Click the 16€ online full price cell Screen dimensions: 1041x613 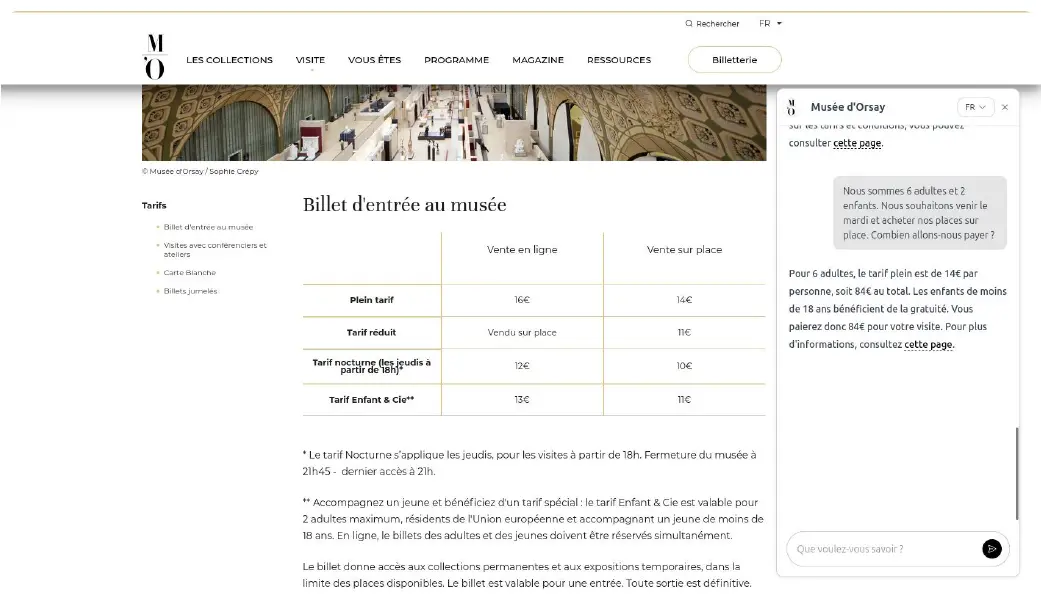[x=522, y=300]
